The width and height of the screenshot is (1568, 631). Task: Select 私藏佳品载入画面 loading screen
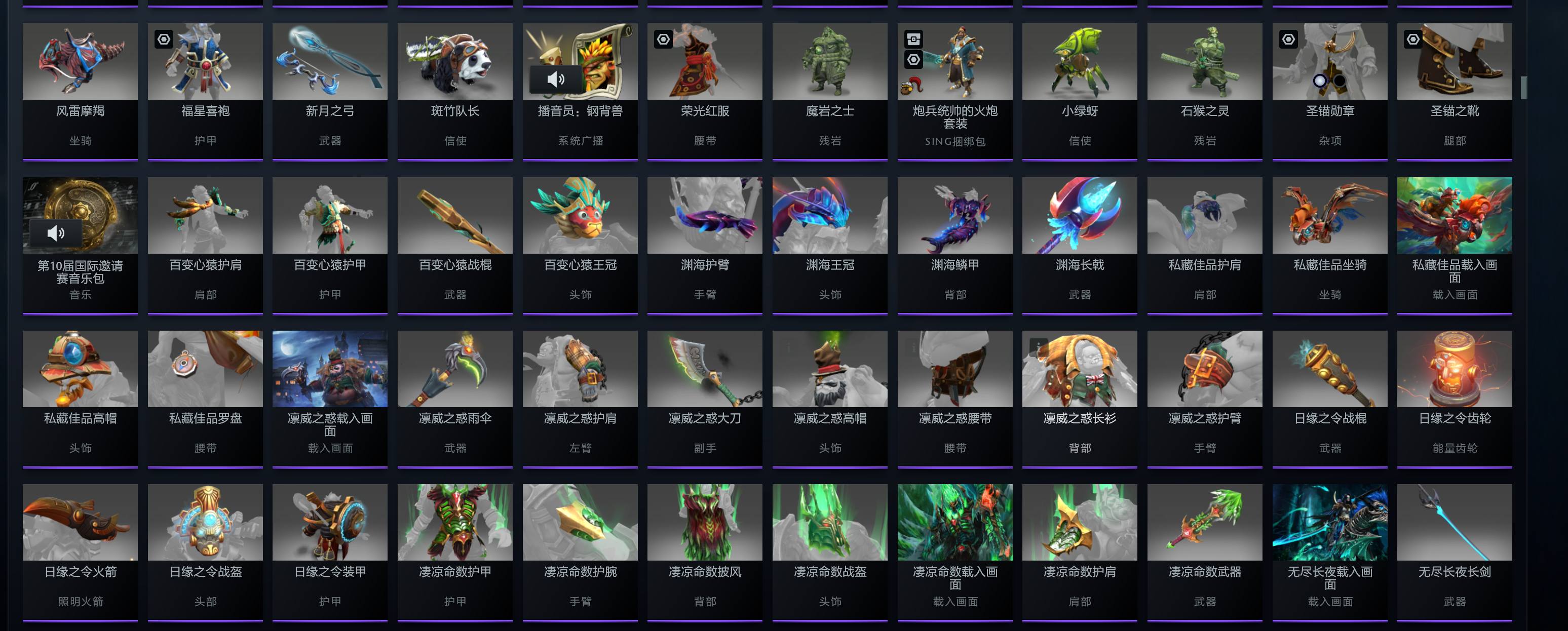click(1454, 245)
